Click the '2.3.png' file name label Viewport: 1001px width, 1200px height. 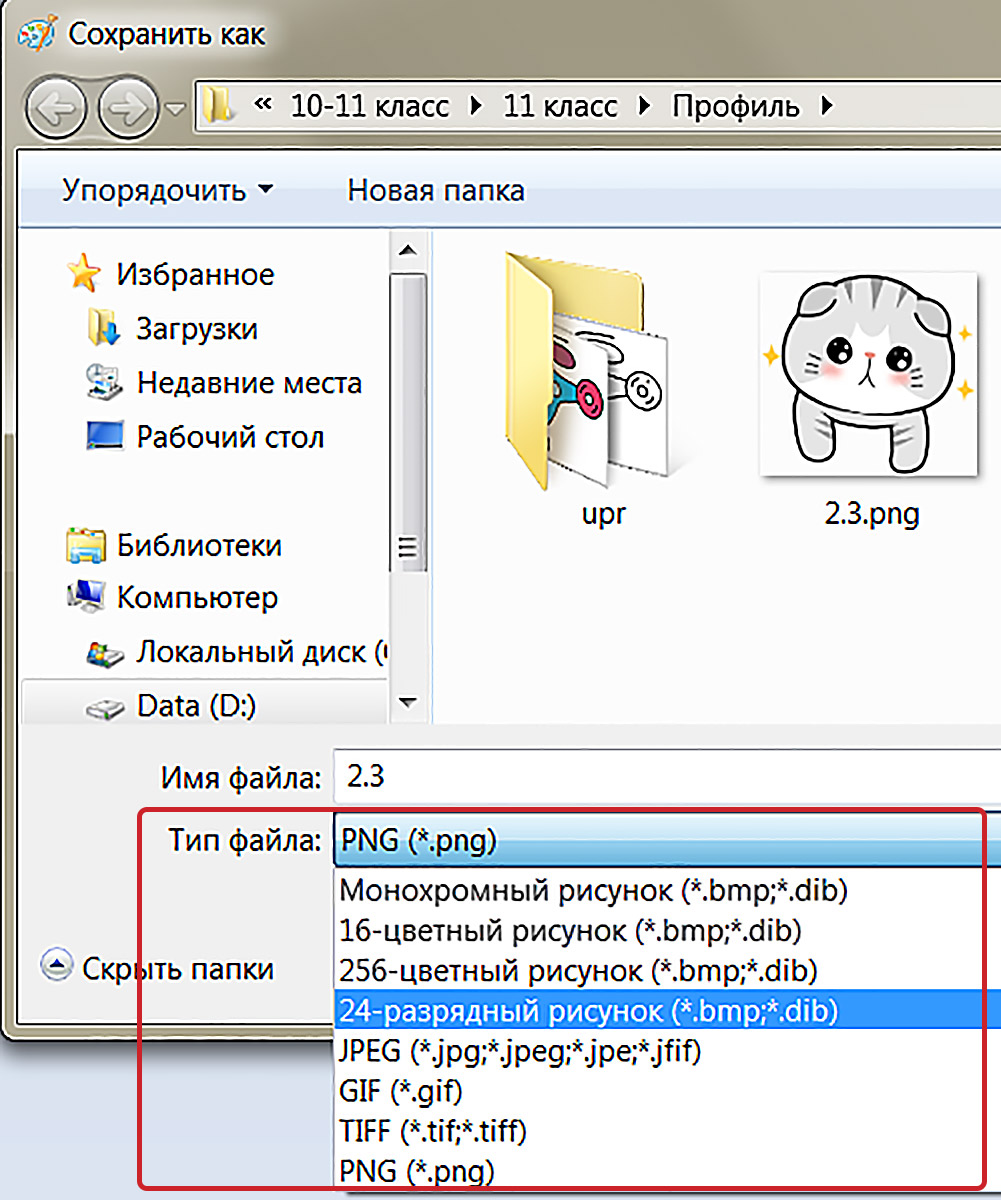point(871,514)
